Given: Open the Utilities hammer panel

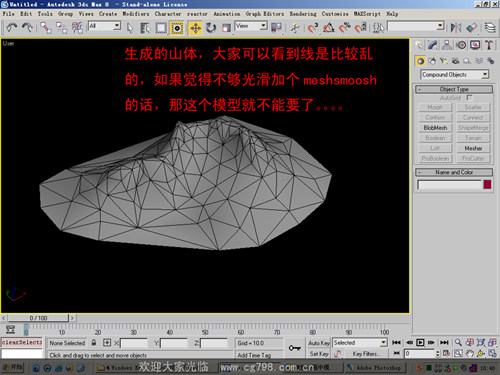Looking at the screenshot, I should tap(489, 45).
